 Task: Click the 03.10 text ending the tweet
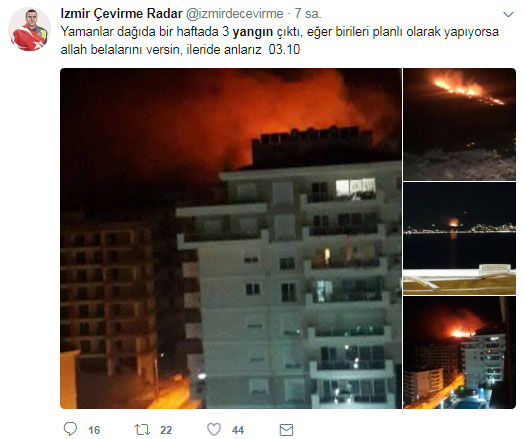(x=284, y=49)
